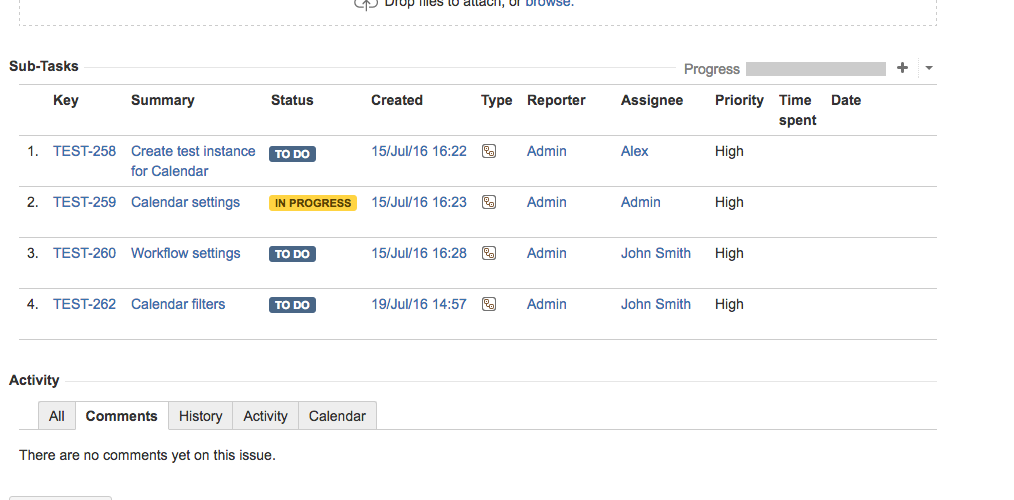Screen dimensions: 1014x500
Task: Click sub-task type icon for TEST-258
Action: (x=489, y=151)
